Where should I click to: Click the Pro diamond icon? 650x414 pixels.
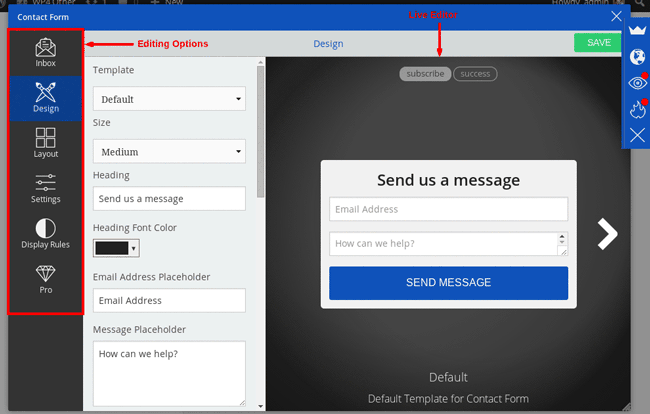[x=45, y=274]
